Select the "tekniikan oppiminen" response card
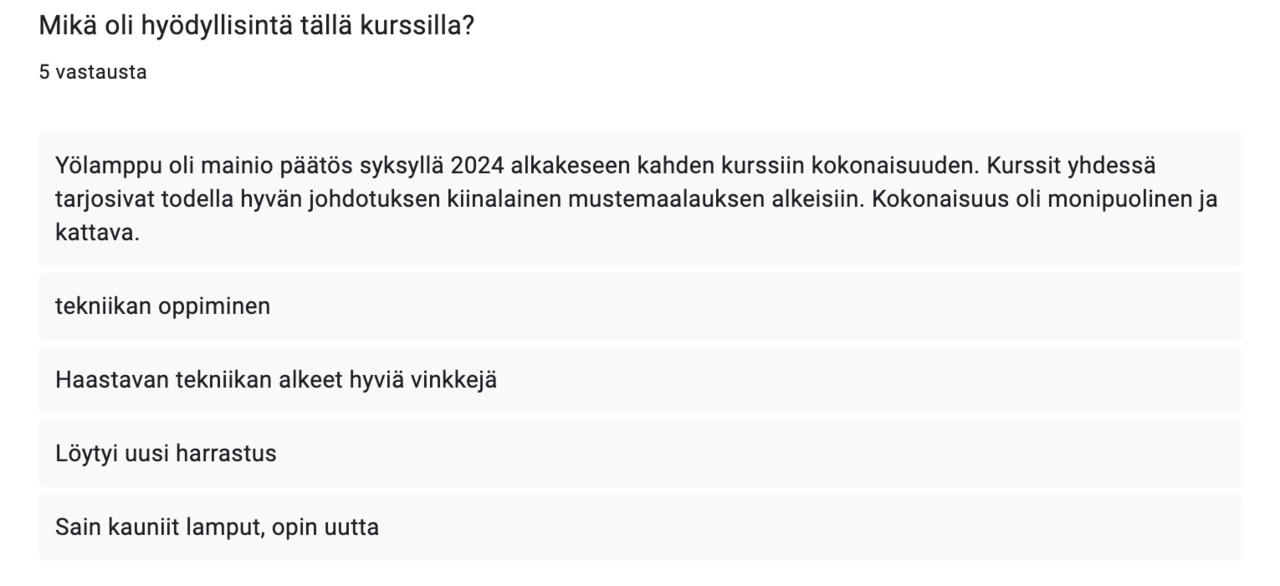The image size is (1280, 586). [640, 306]
